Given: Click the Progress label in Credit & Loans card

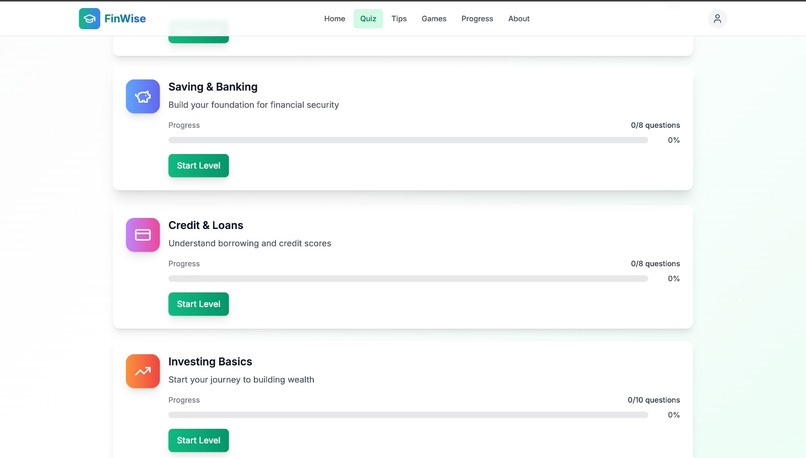Looking at the screenshot, I should pyautogui.click(x=184, y=264).
